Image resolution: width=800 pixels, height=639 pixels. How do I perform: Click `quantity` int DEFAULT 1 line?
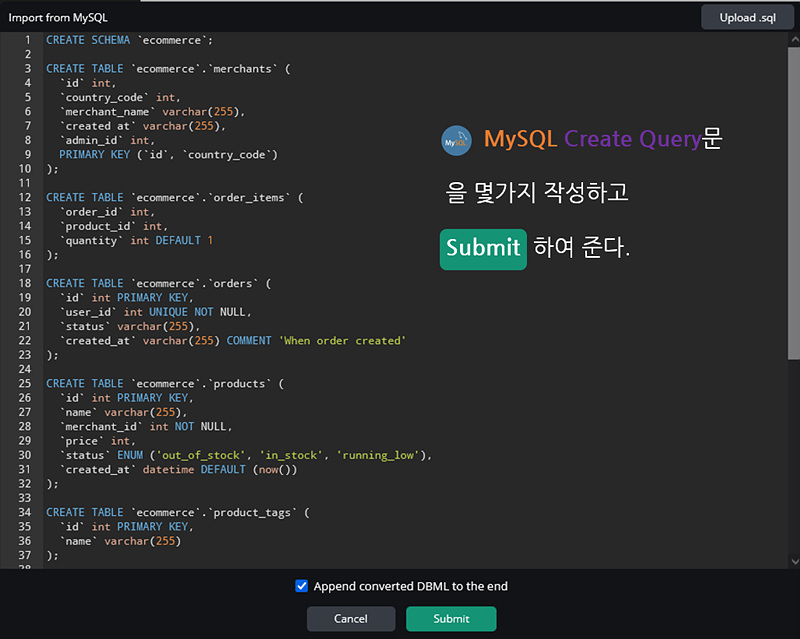[x=136, y=240]
